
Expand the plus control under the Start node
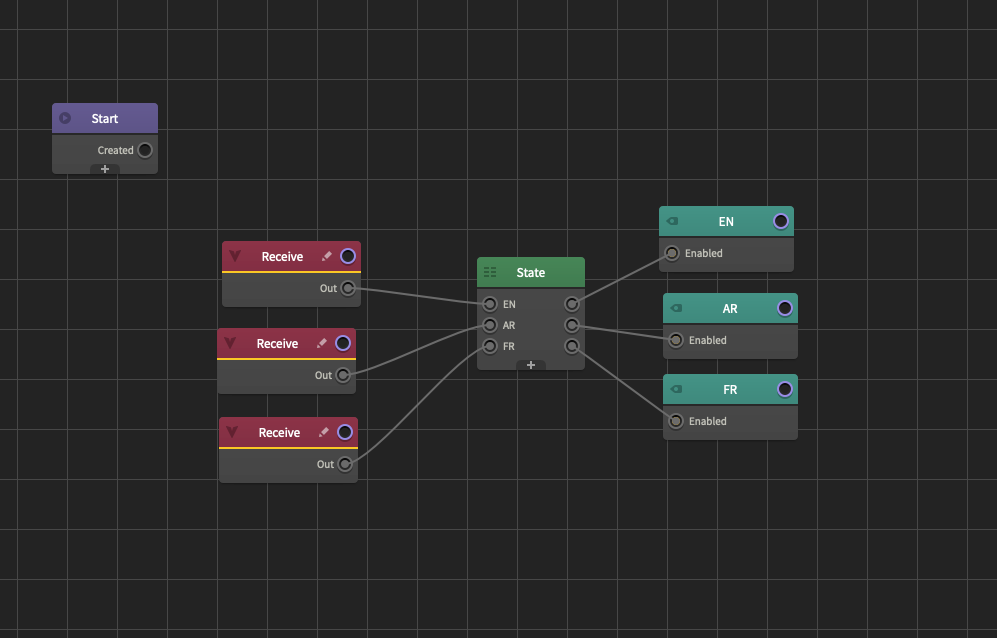(104, 169)
